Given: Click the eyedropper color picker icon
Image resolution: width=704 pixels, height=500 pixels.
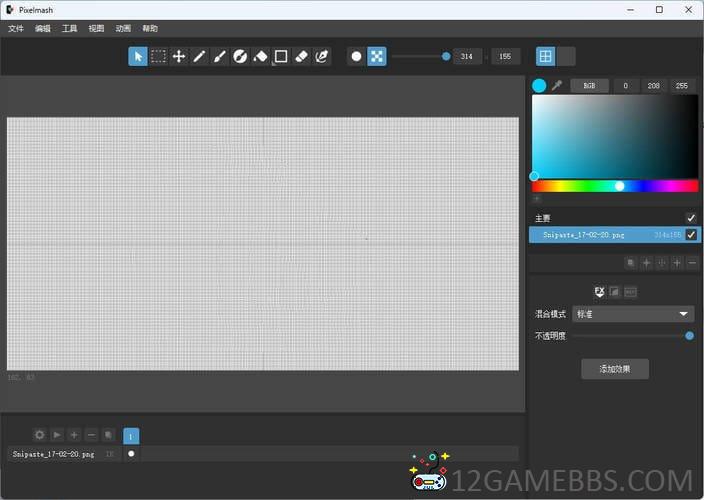Looking at the screenshot, I should coord(557,86).
